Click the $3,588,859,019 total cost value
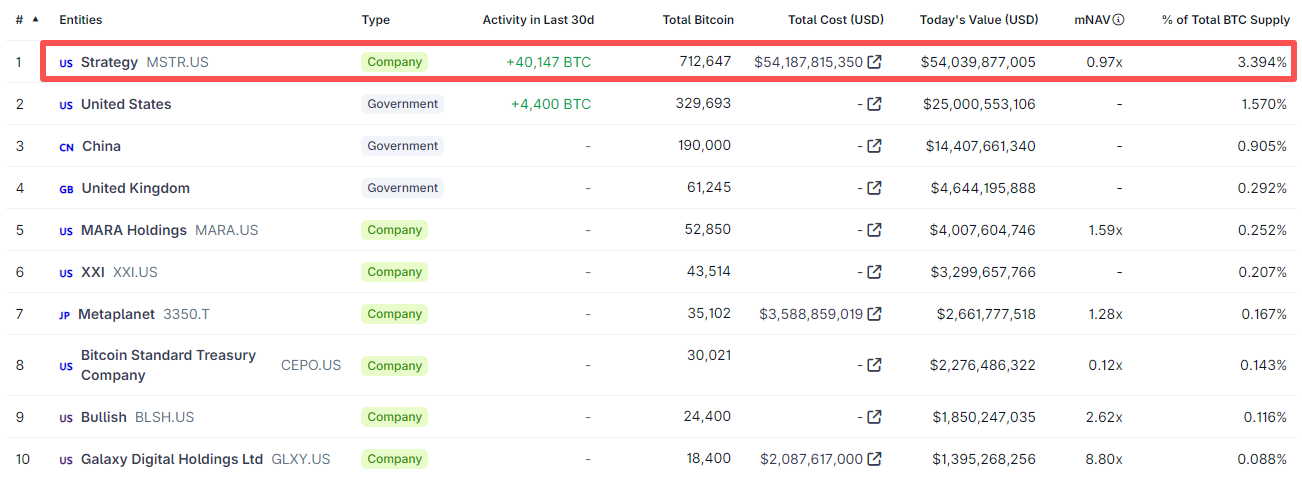The image size is (1302, 477). click(811, 314)
